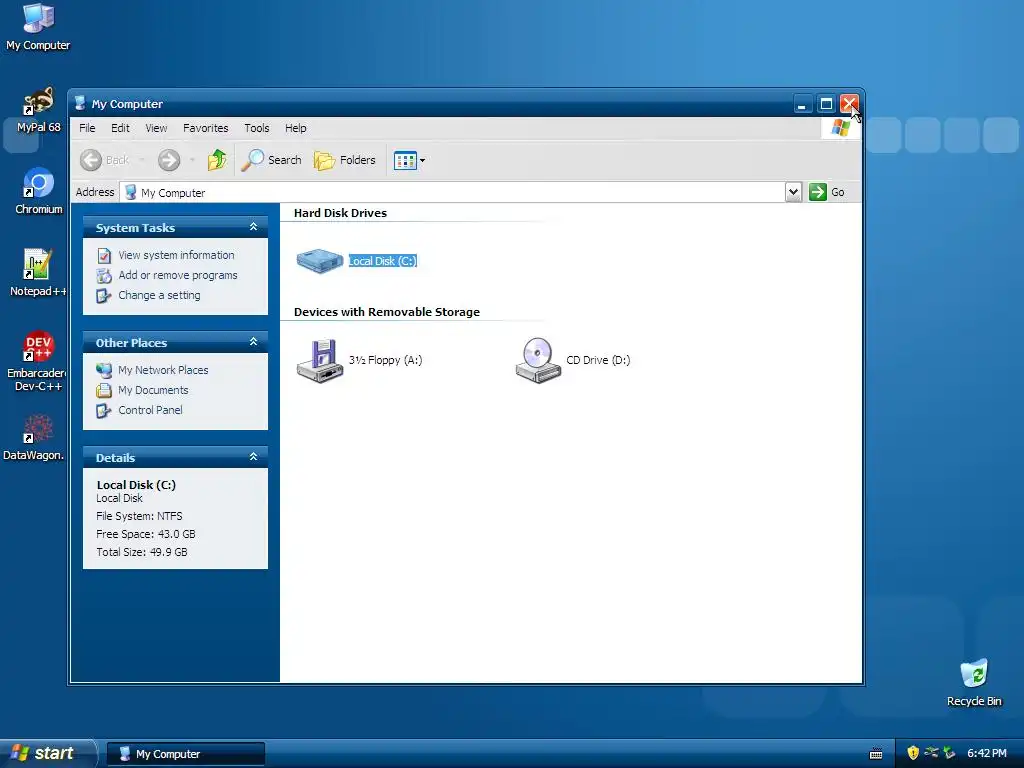Select the 3½ Floppy (A:) drive icon
The image size is (1024, 768).
pyautogui.click(x=319, y=360)
